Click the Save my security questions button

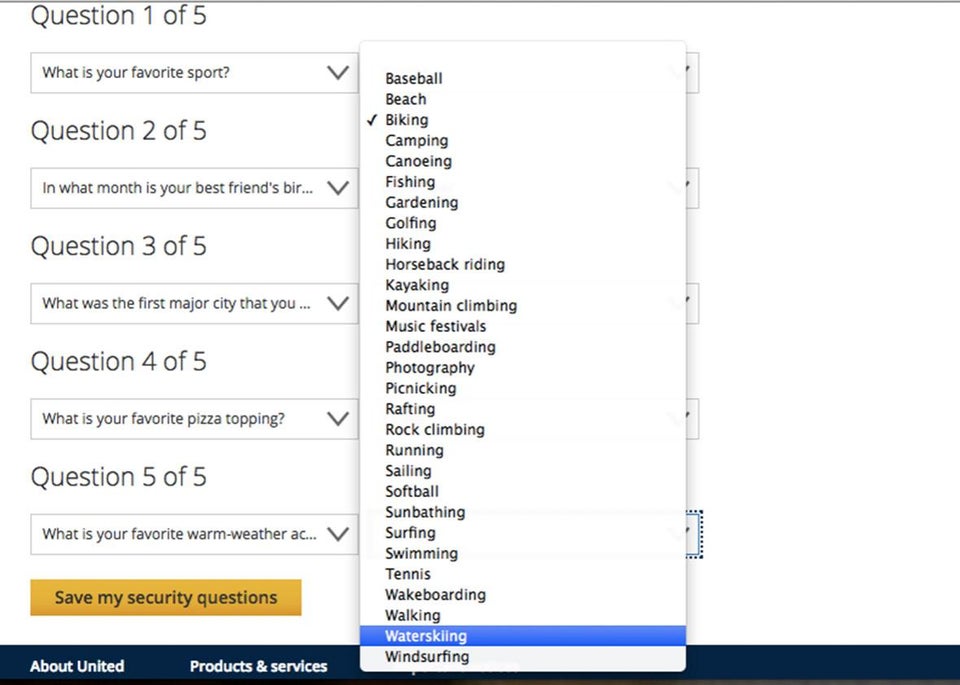(165, 597)
